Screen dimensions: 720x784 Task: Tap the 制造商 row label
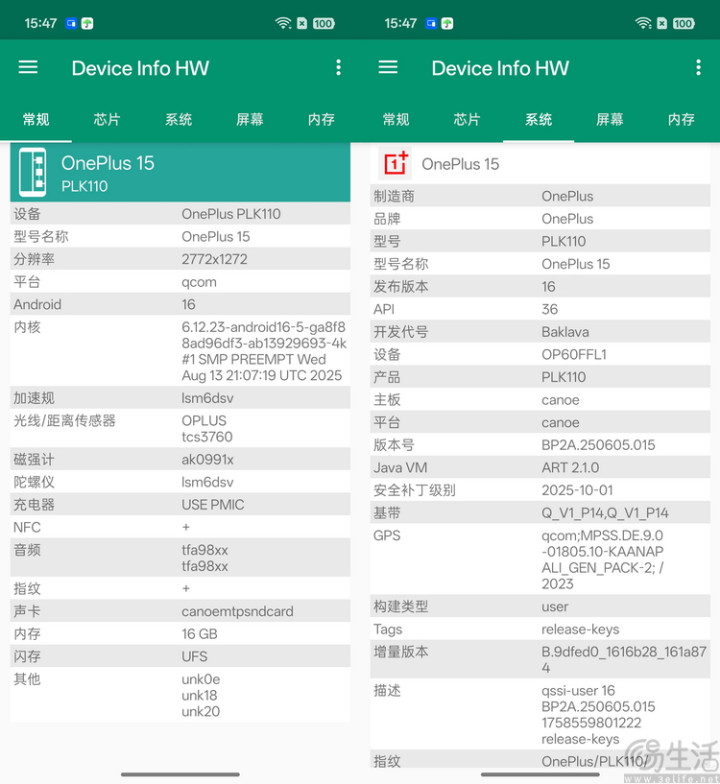pos(394,196)
